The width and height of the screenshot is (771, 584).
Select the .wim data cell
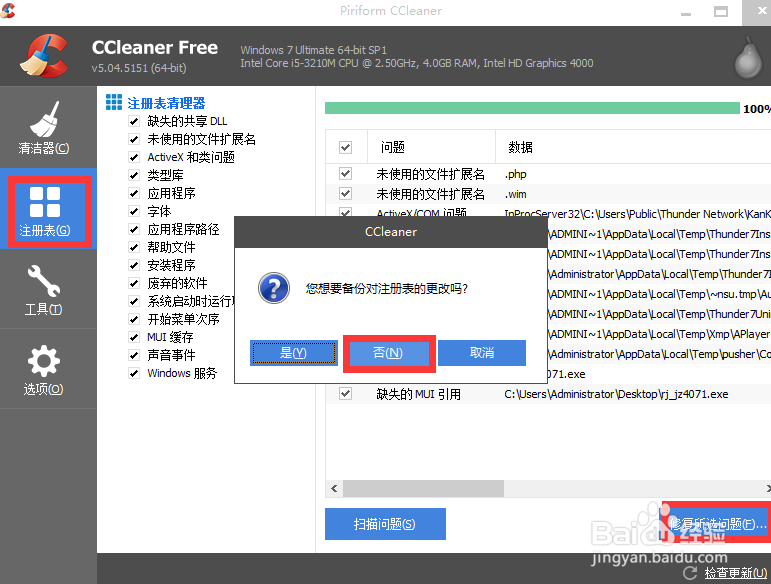515,194
